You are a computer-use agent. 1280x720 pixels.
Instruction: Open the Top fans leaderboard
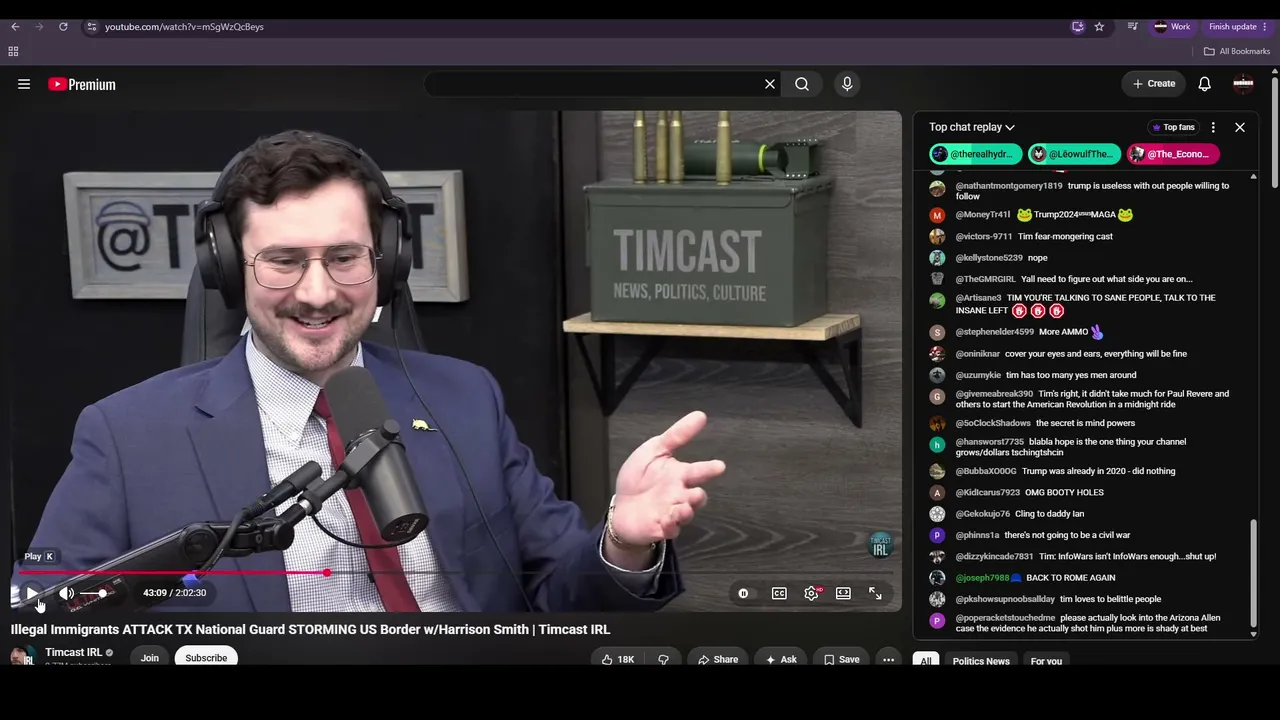point(1173,127)
